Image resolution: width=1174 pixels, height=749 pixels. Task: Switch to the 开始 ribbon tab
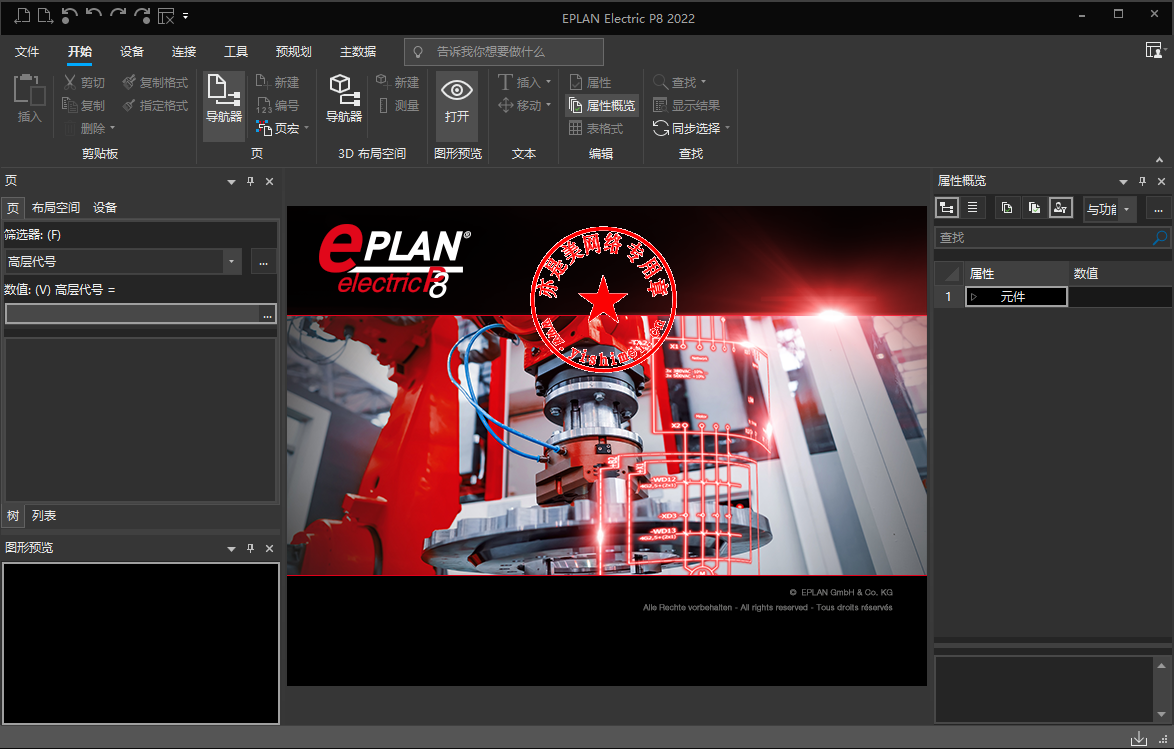coord(79,52)
